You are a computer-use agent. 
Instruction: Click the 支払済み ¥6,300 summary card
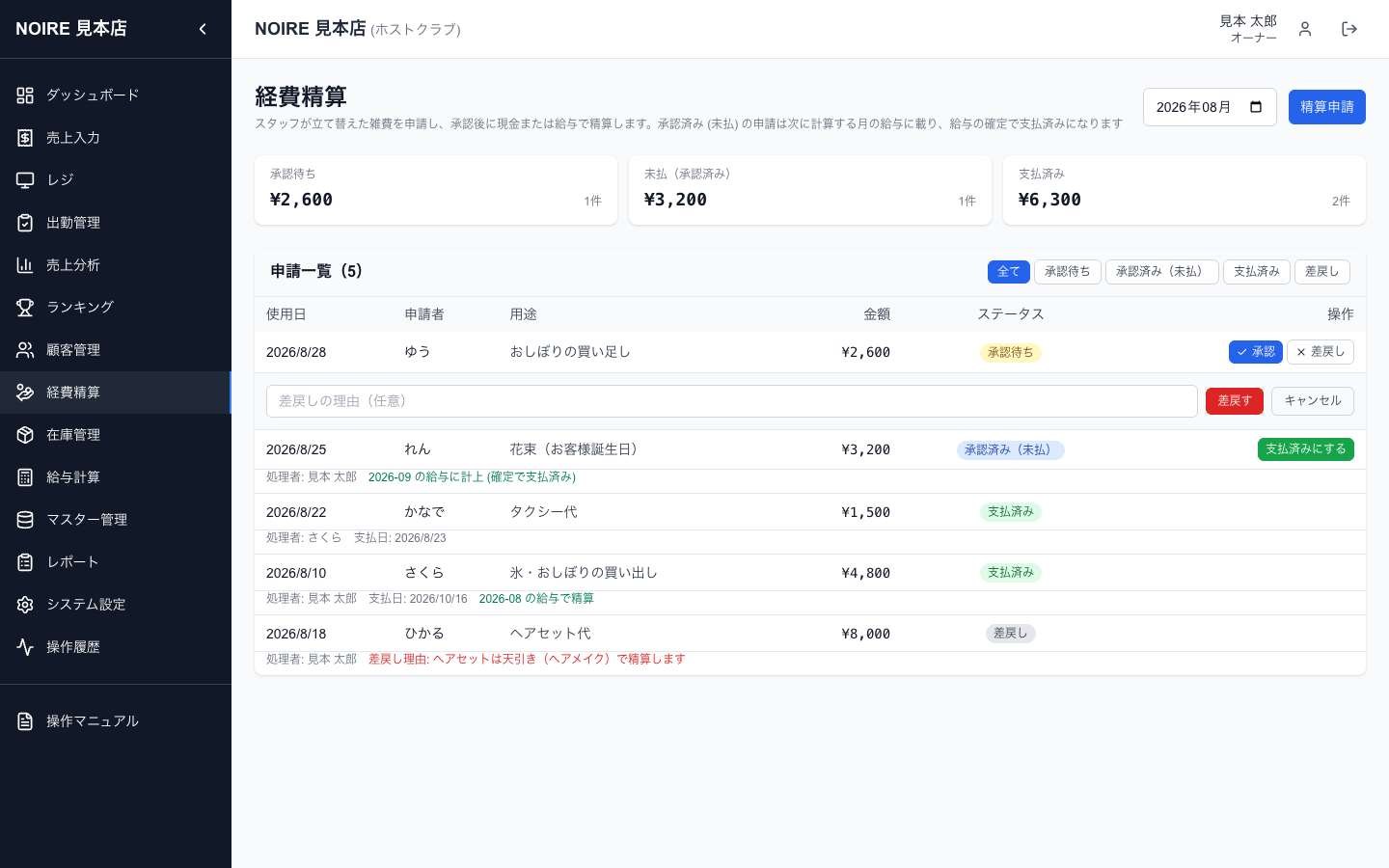[x=1185, y=190]
